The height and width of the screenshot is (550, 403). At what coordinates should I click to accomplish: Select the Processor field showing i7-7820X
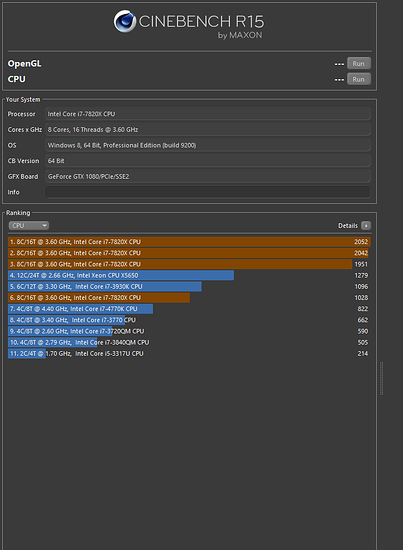tap(208, 114)
